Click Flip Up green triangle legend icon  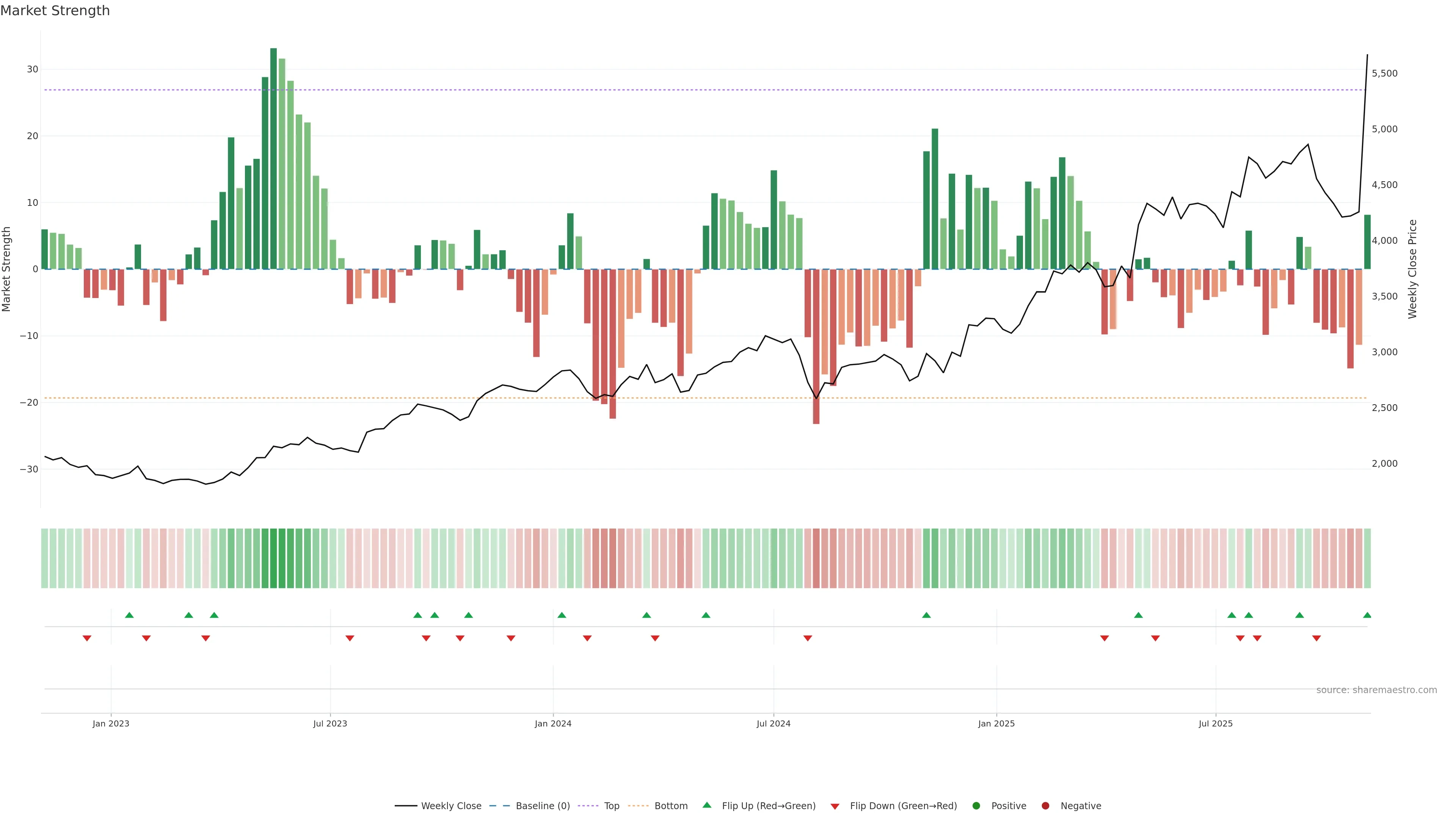click(706, 805)
